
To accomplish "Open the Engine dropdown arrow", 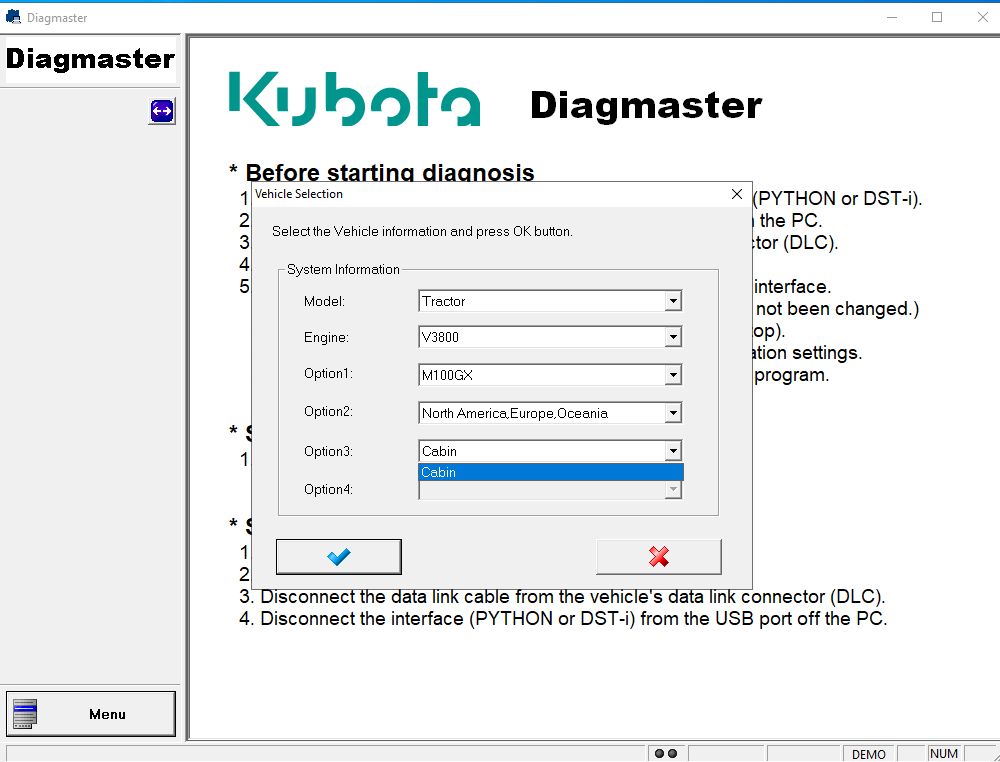I will pyautogui.click(x=673, y=337).
